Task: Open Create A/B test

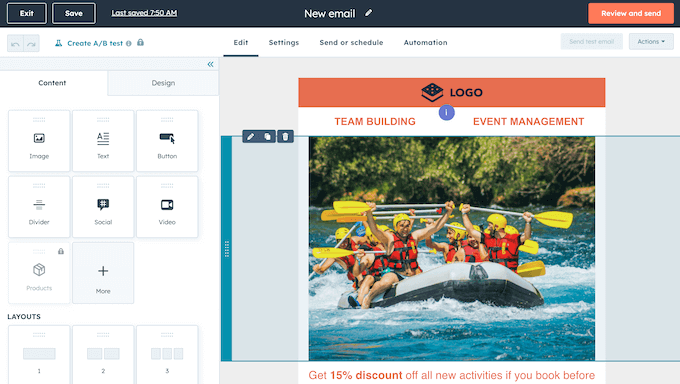Action: (x=95, y=43)
